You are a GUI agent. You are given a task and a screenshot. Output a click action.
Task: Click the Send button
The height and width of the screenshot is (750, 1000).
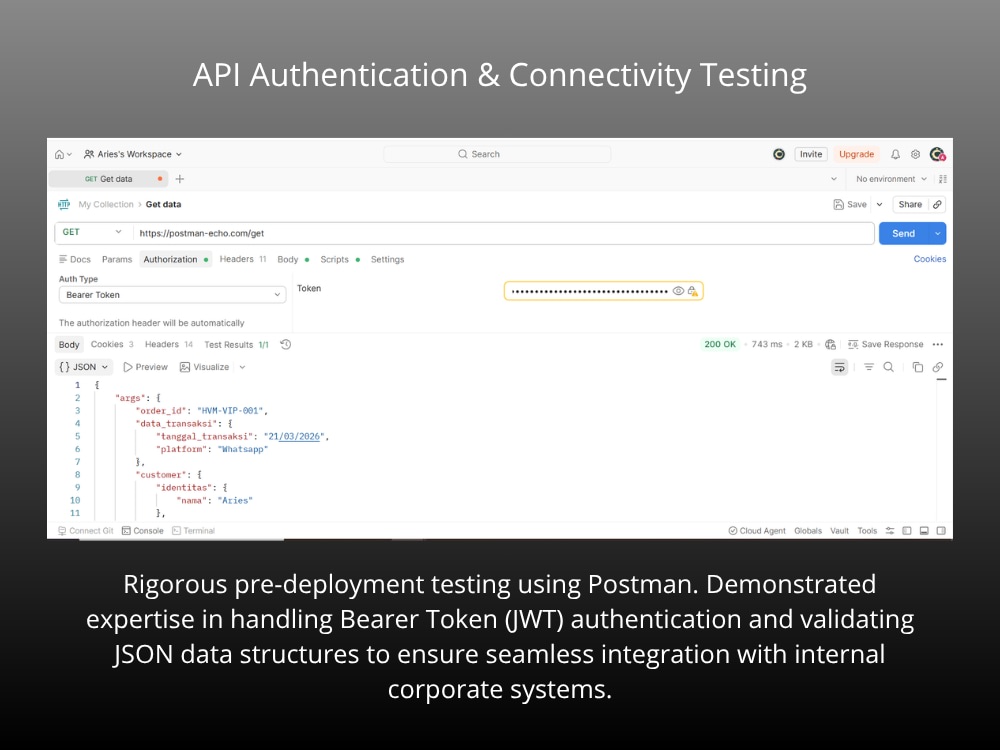903,233
